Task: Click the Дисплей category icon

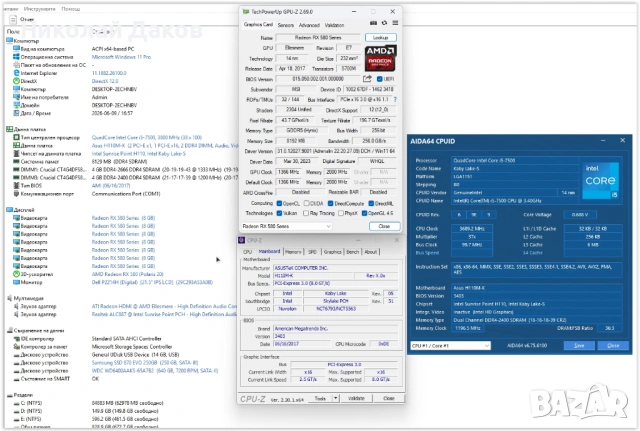Action: tap(9, 209)
